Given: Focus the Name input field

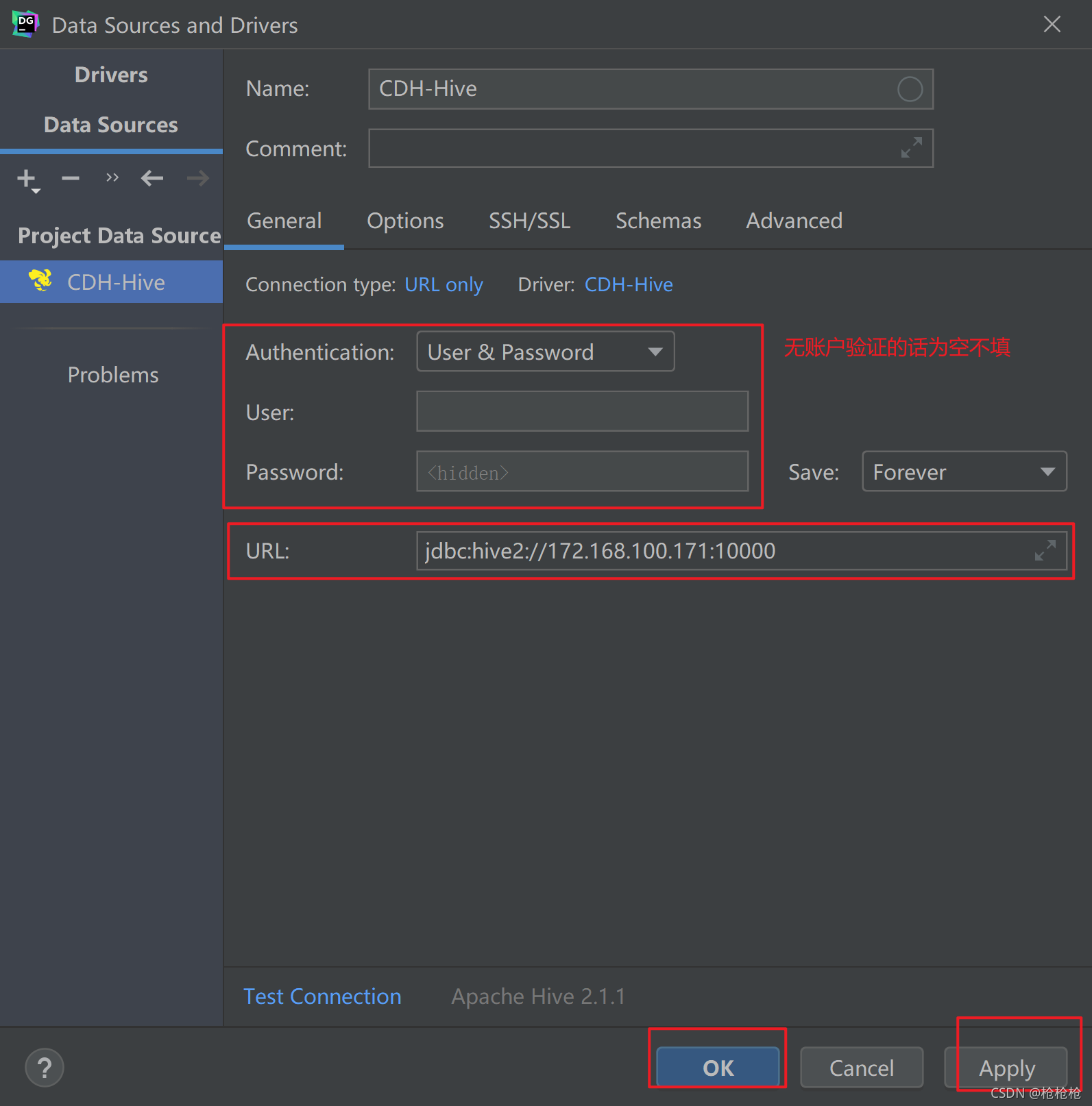Looking at the screenshot, I should point(651,89).
